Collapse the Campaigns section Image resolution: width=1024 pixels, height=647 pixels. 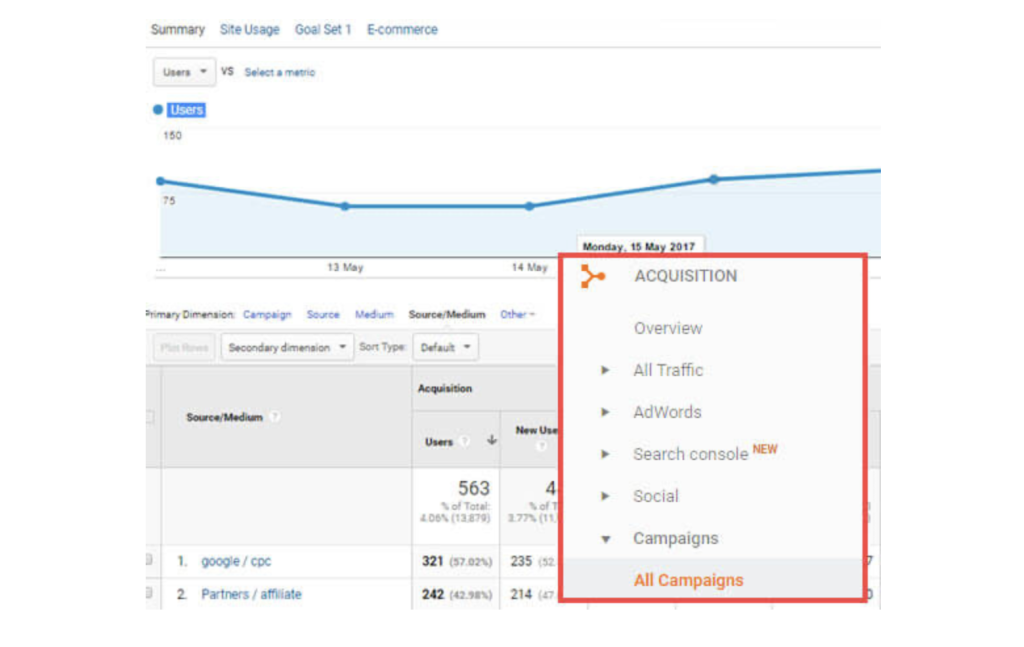(605, 538)
